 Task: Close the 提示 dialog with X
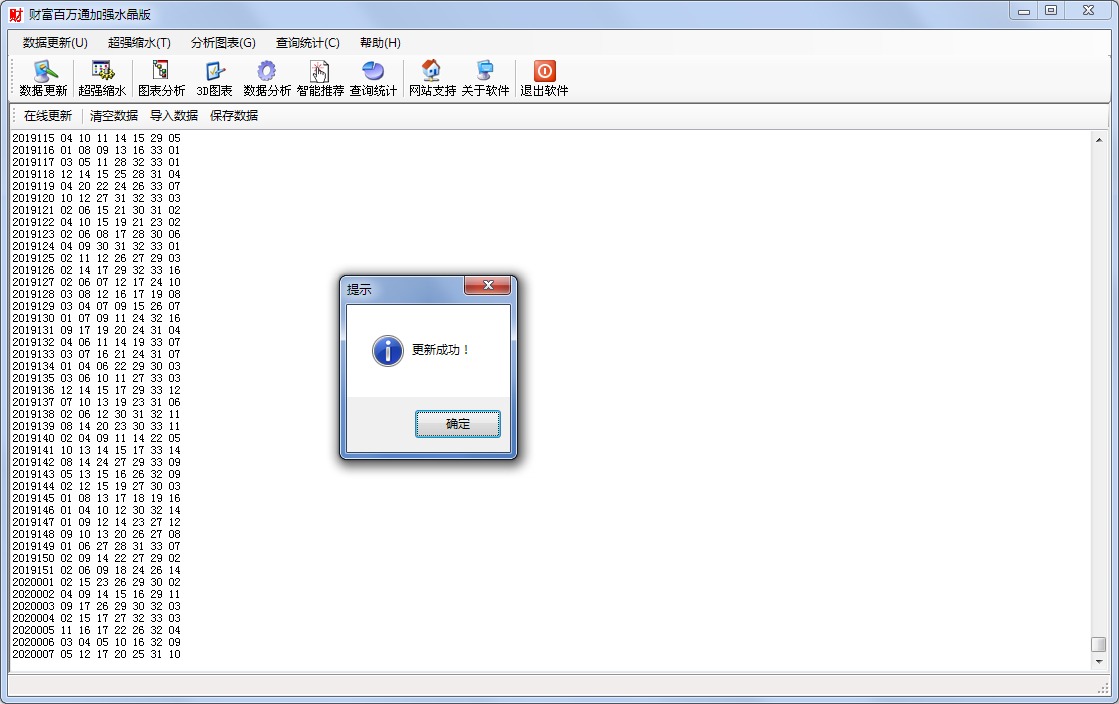[x=488, y=287]
